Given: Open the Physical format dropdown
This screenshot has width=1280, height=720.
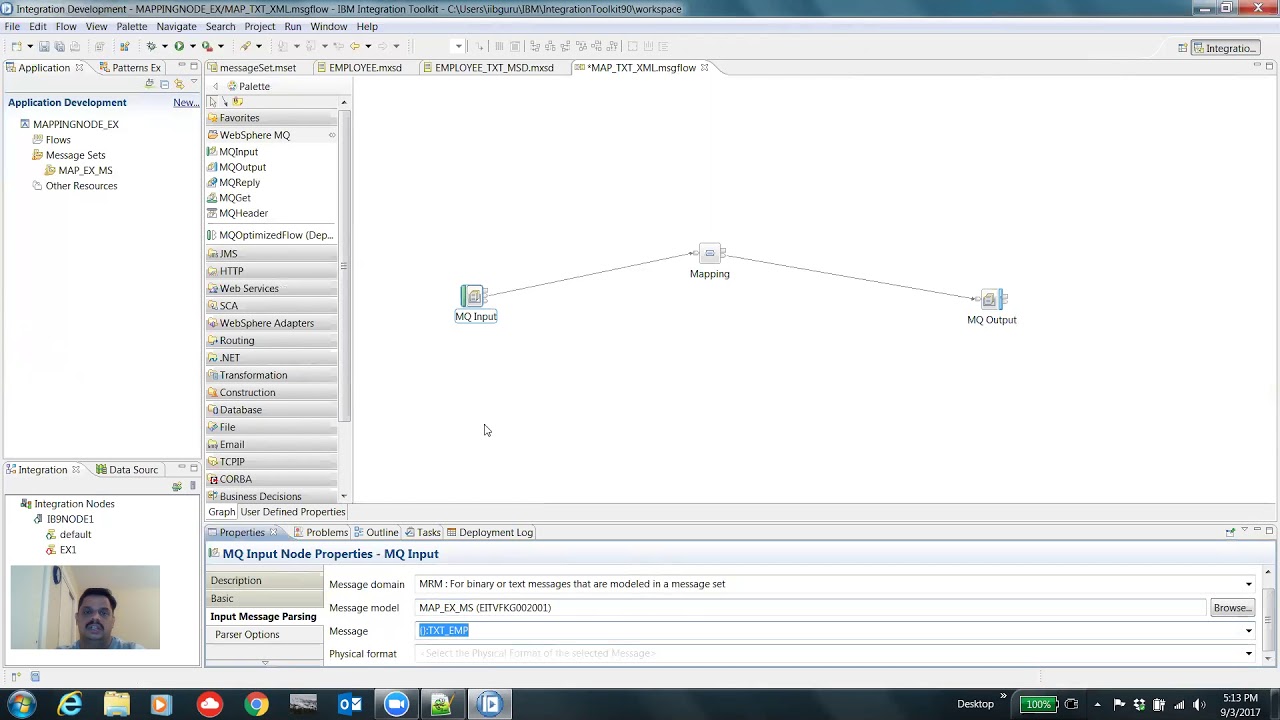Looking at the screenshot, I should (1248, 654).
